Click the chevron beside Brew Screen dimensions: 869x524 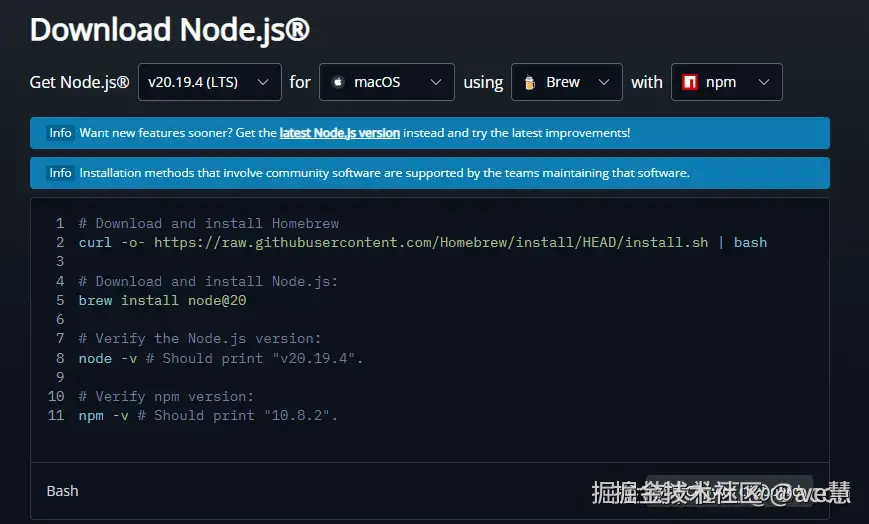(x=604, y=82)
